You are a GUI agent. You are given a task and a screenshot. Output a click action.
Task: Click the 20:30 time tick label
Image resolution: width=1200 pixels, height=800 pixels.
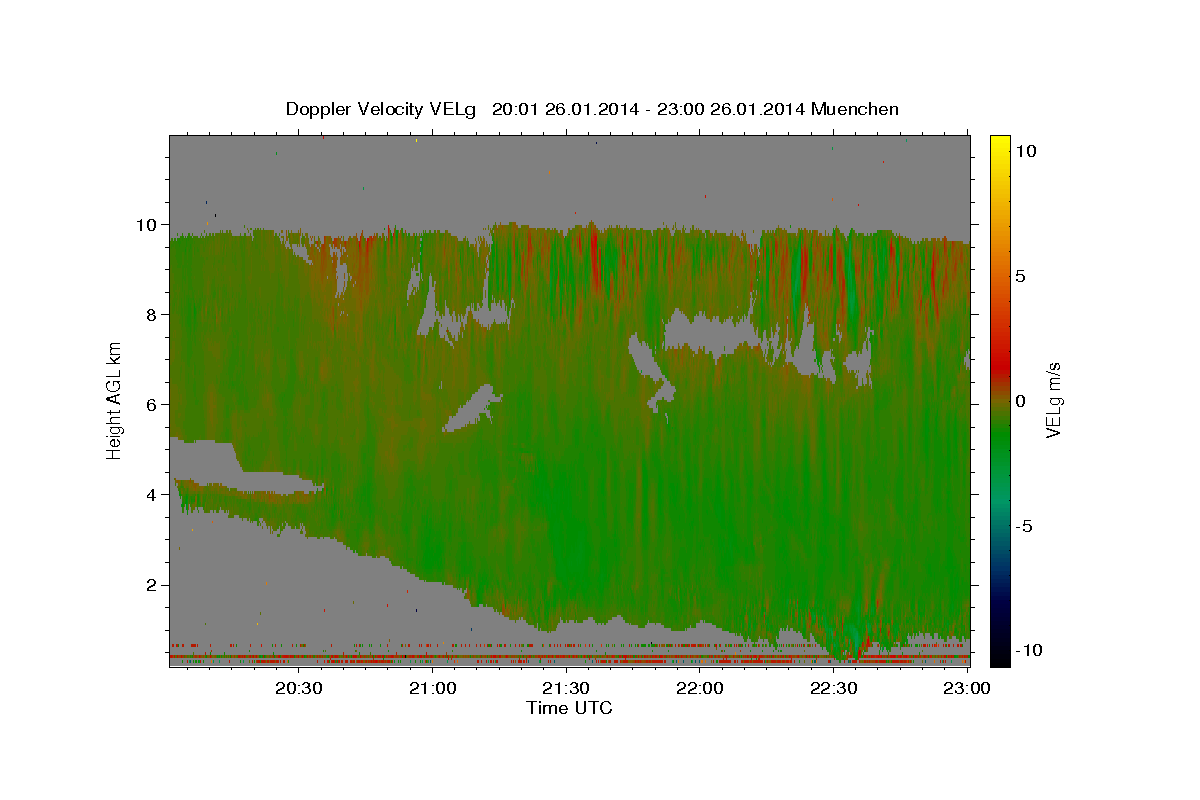click(x=299, y=688)
